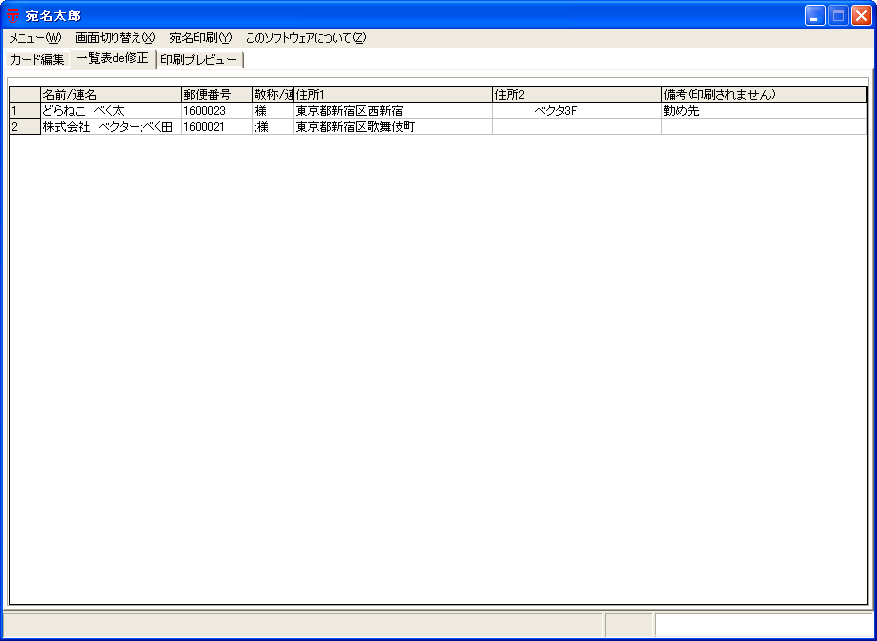Click the empty 備考 cell in row 2

pyautogui.click(x=764, y=127)
